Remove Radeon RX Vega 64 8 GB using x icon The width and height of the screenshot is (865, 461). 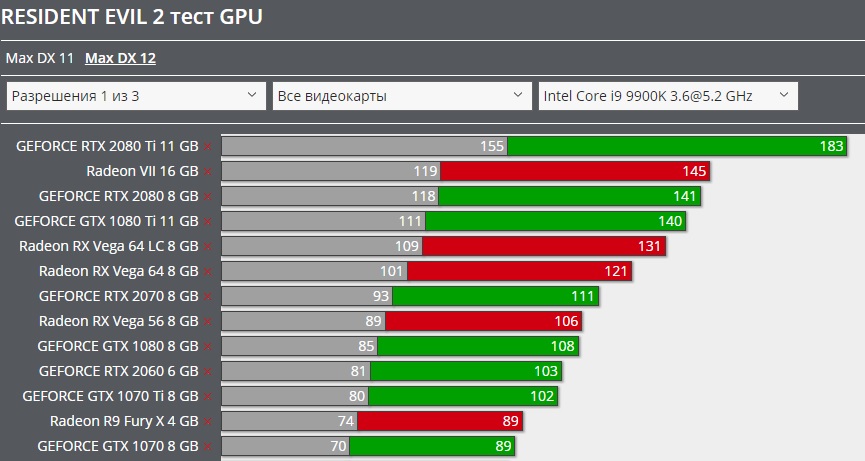tap(207, 271)
